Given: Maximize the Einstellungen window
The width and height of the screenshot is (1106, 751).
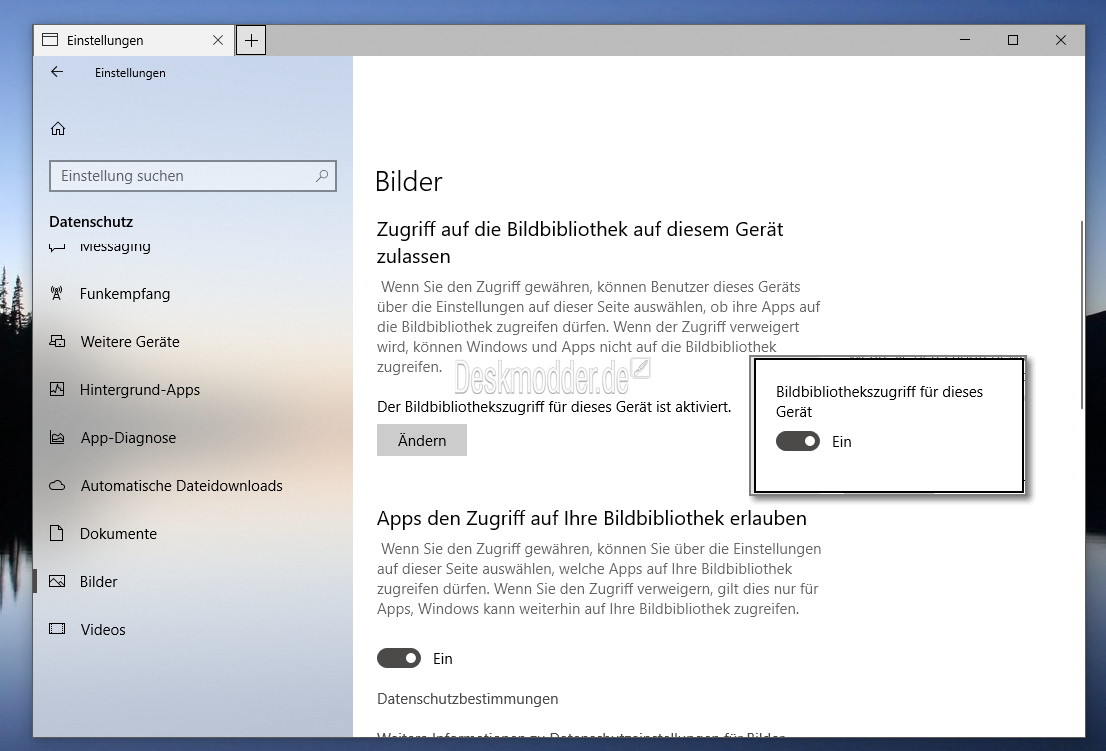Looking at the screenshot, I should [x=1013, y=40].
